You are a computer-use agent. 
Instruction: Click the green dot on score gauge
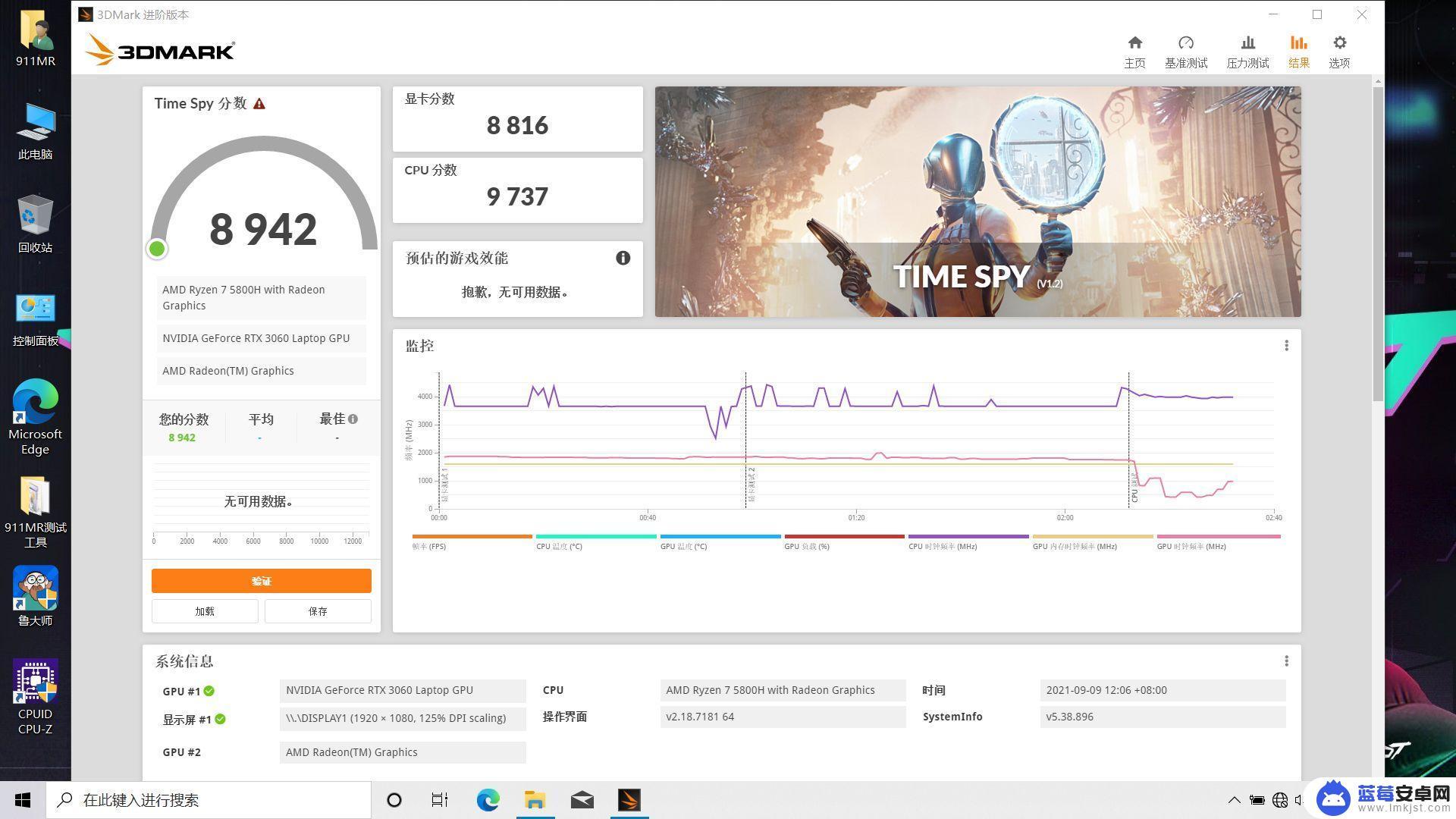coord(157,249)
